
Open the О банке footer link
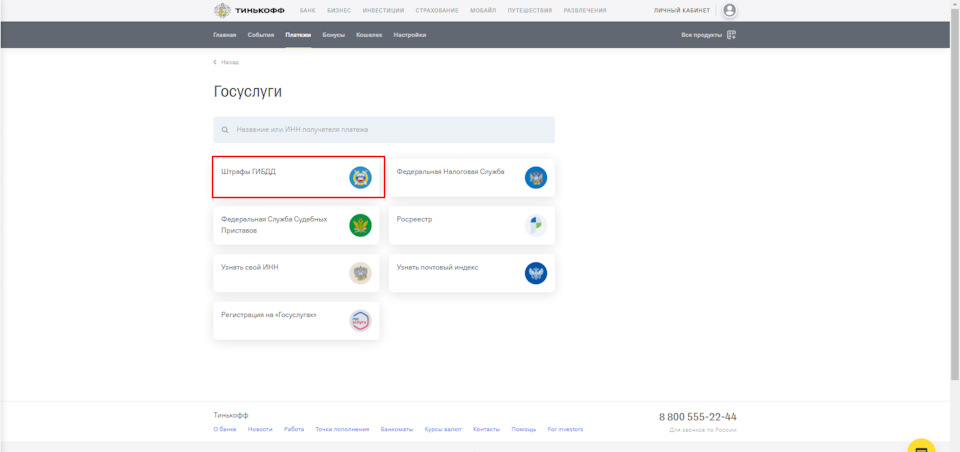(x=225, y=429)
